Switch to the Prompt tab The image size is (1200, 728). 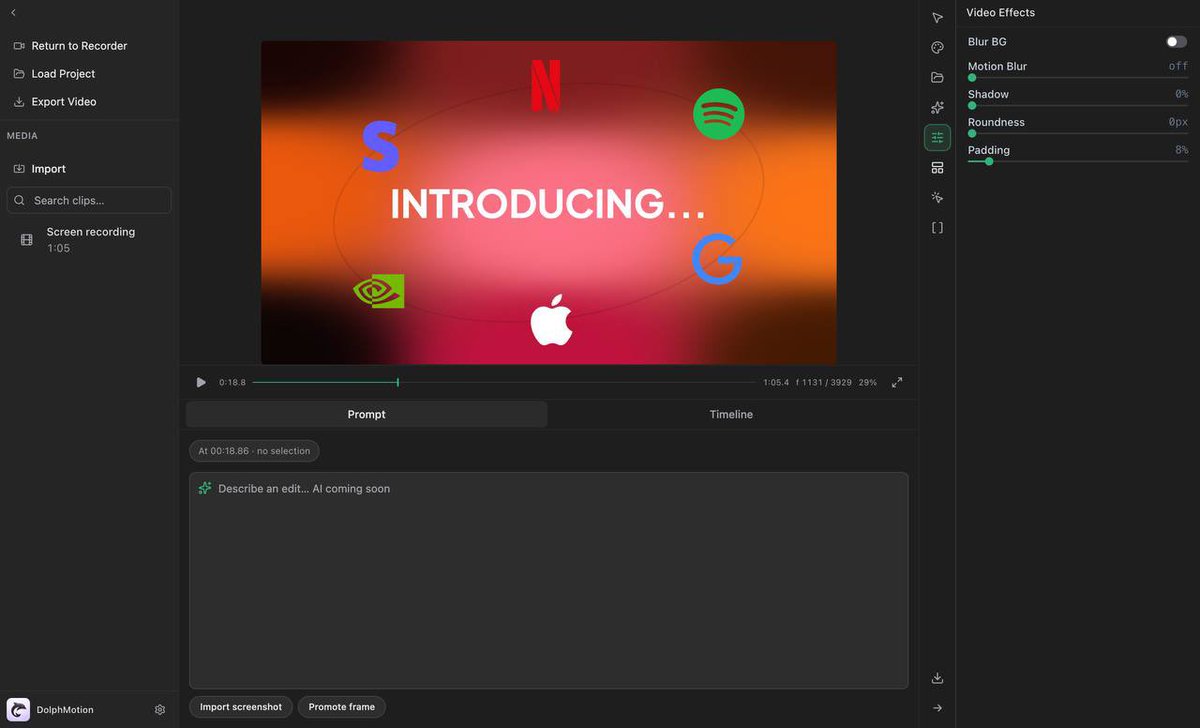pos(366,414)
